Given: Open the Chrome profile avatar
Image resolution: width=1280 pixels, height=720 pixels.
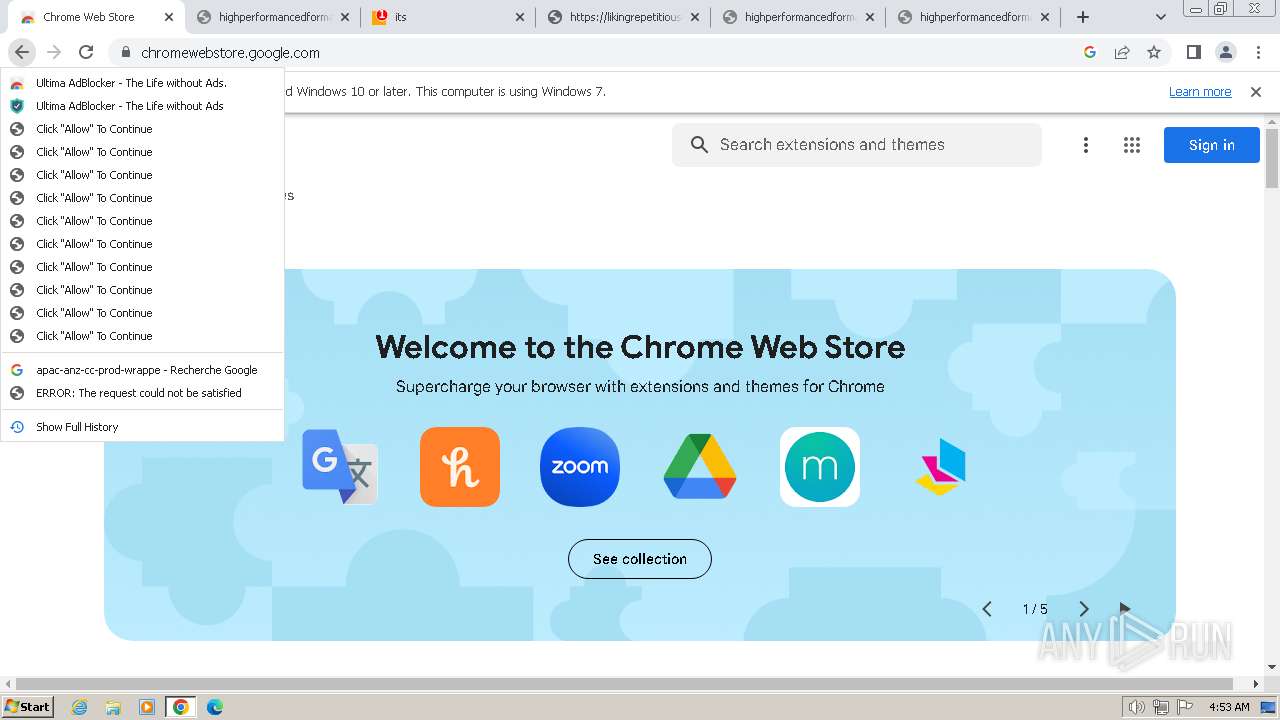Looking at the screenshot, I should pyautogui.click(x=1226, y=52).
